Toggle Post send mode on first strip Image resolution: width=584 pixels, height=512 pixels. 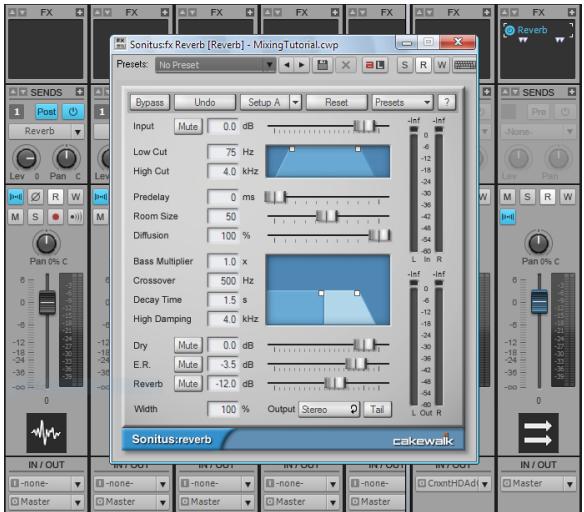pyautogui.click(x=47, y=112)
